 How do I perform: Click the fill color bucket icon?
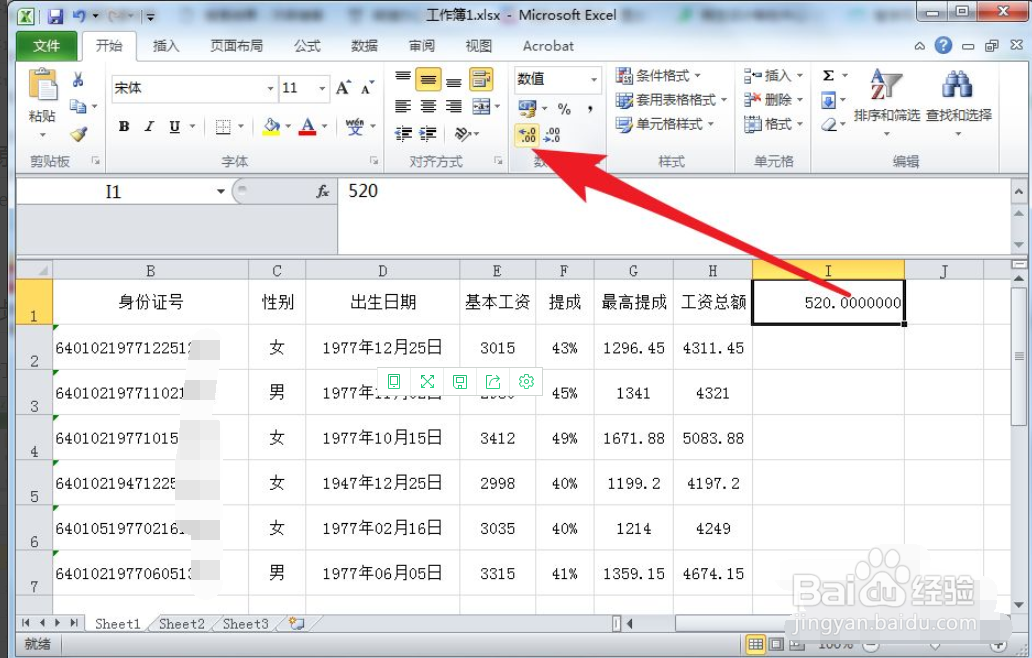[271, 126]
